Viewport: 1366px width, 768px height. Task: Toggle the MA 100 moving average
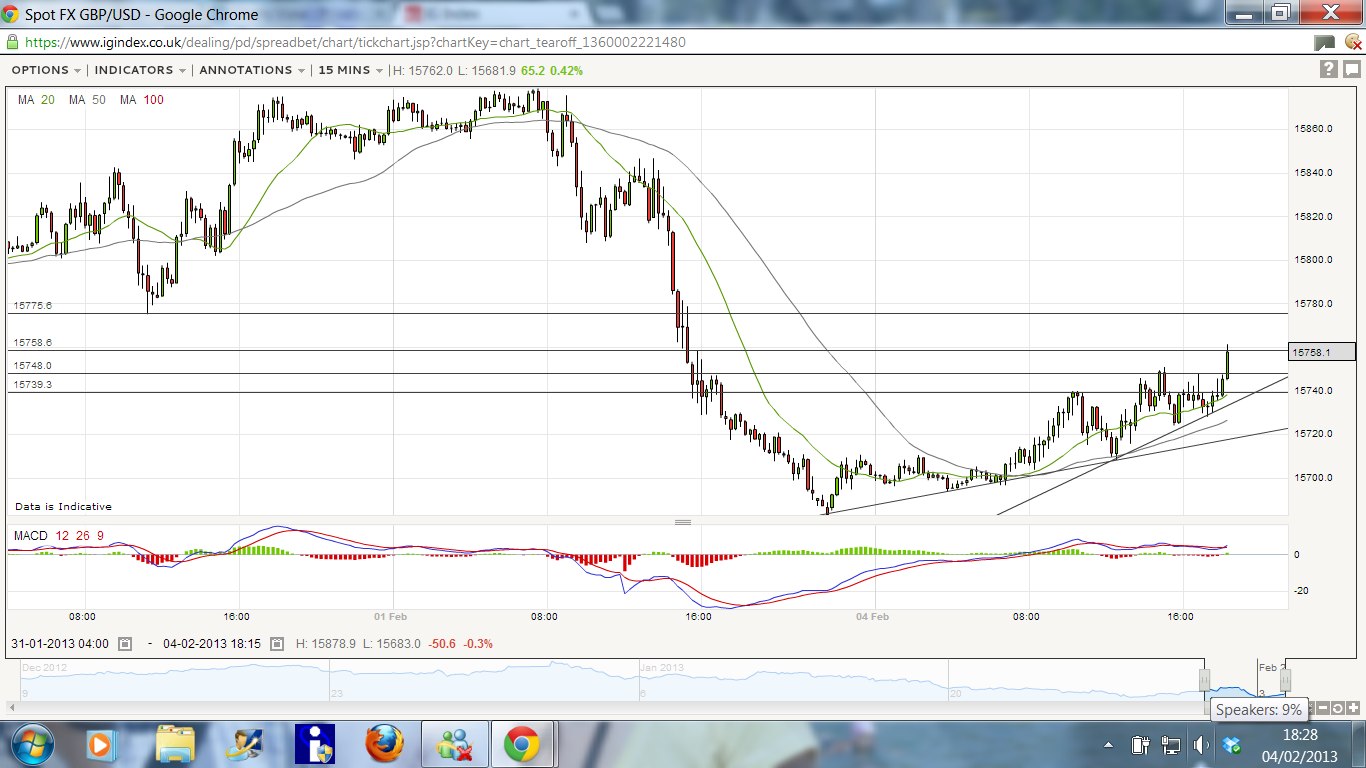click(141, 100)
